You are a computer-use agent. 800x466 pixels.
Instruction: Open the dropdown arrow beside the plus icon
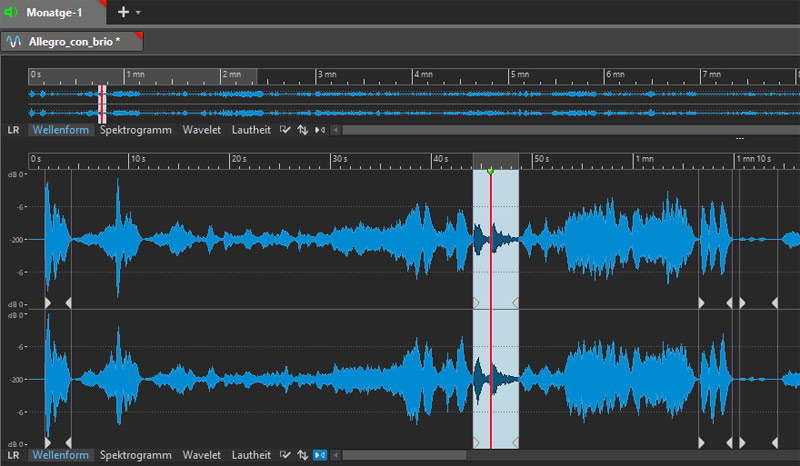tap(138, 13)
